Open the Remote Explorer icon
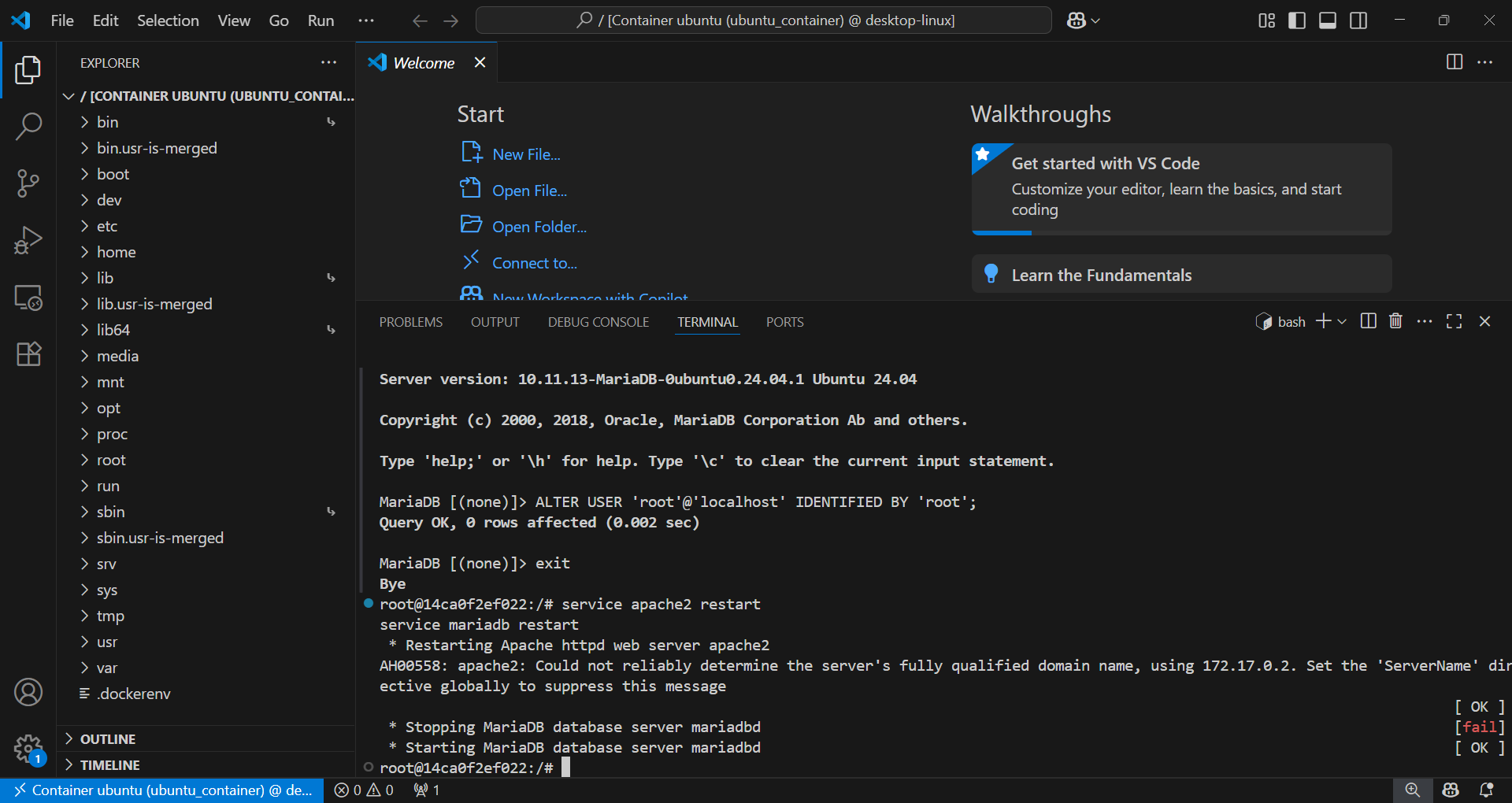 click(x=28, y=298)
